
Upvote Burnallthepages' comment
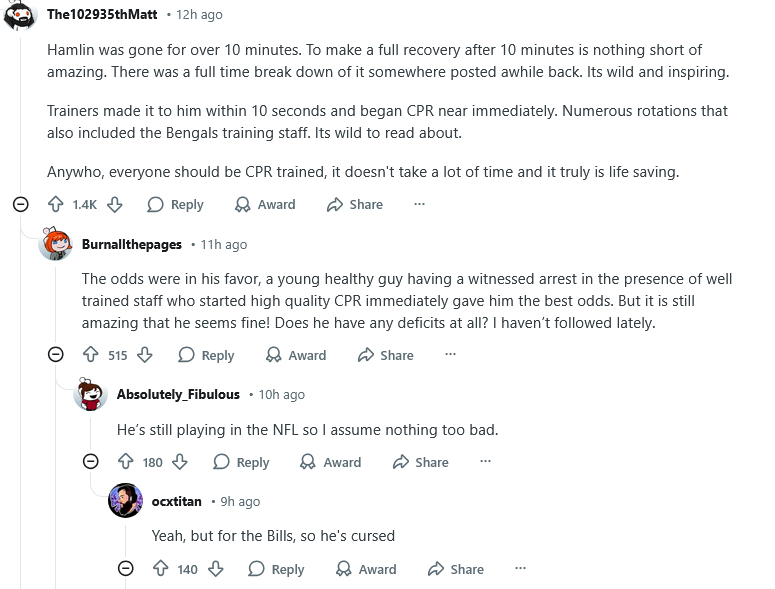[x=91, y=355]
